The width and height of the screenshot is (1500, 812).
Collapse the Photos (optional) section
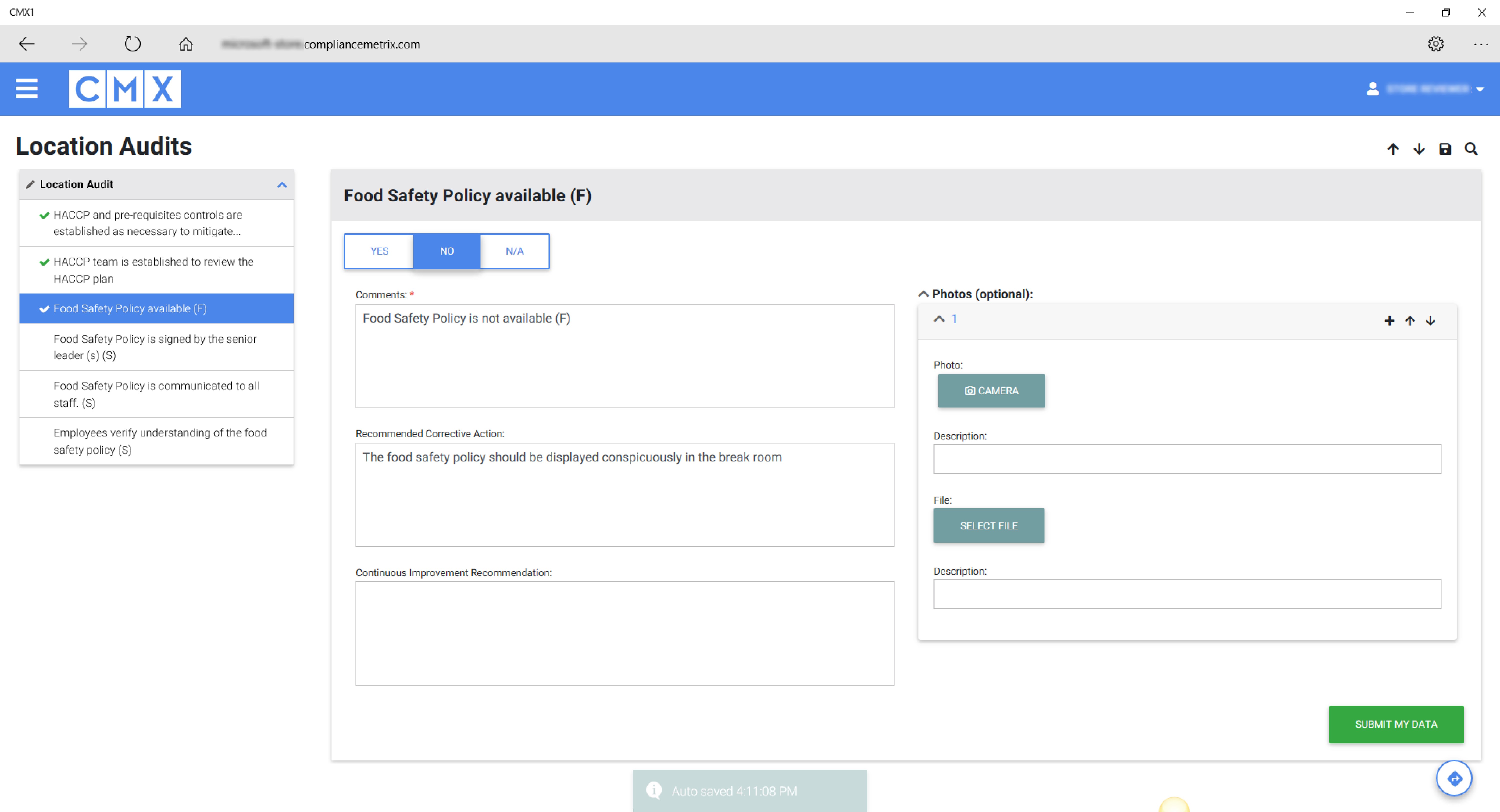923,294
